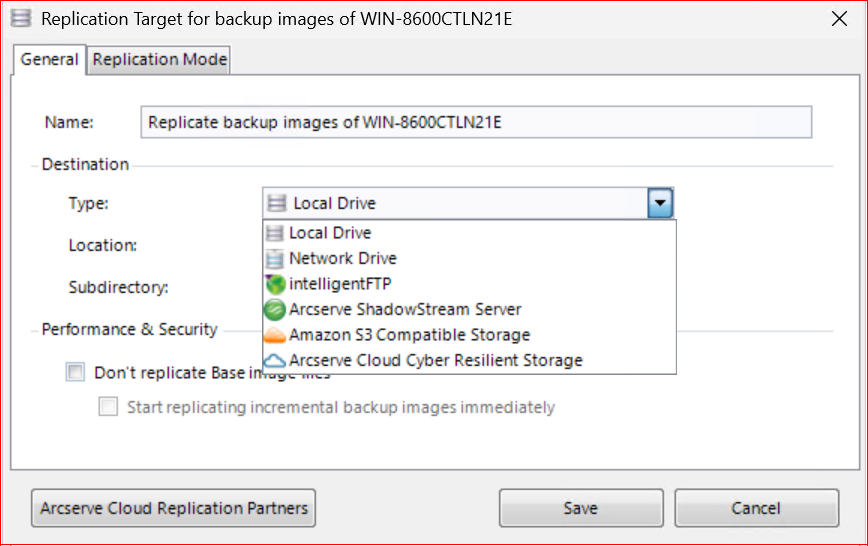Click the Name label
The height and width of the screenshot is (546, 868).
69,122
